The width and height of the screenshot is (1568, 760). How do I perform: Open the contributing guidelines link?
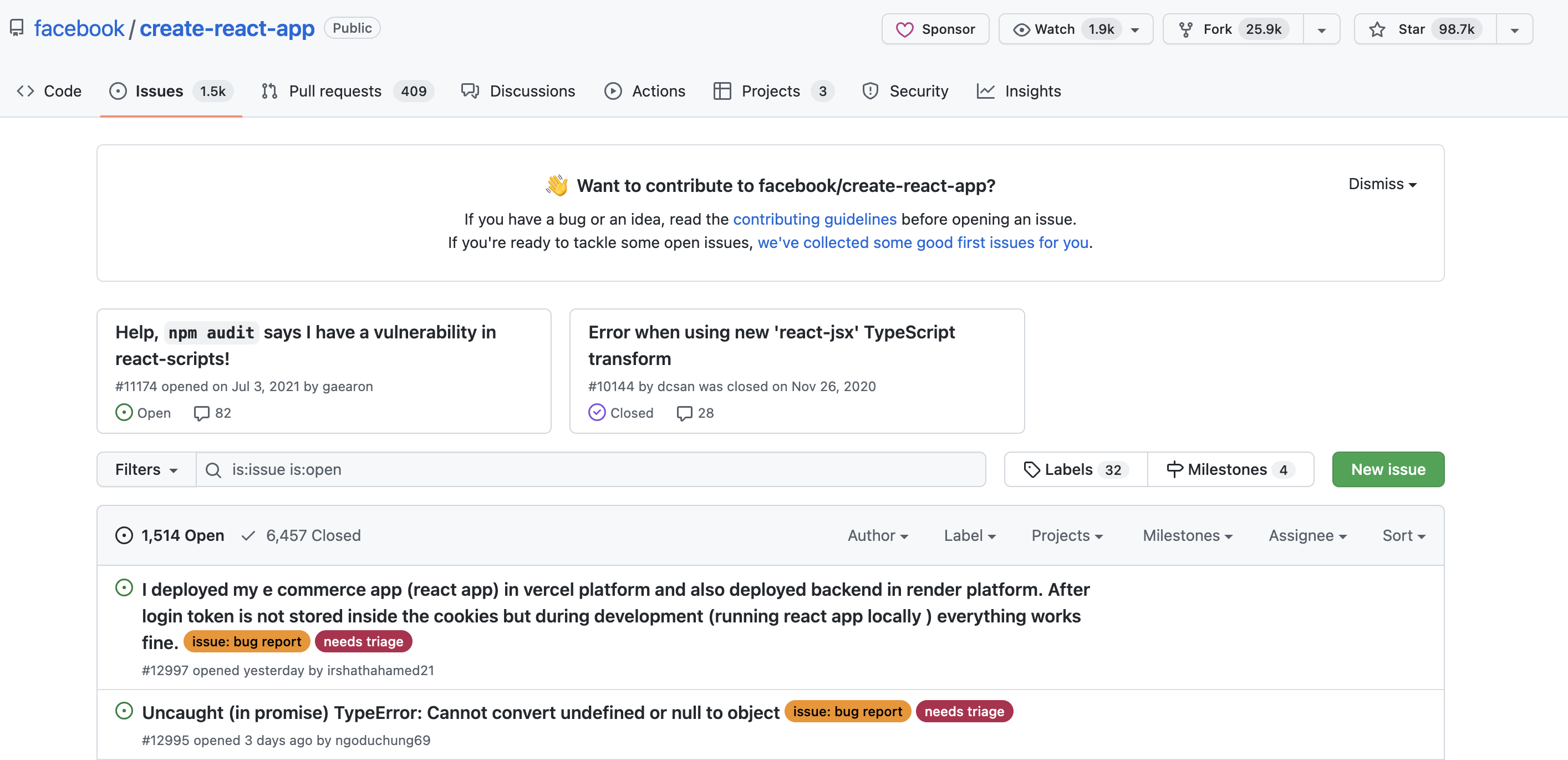[814, 219]
